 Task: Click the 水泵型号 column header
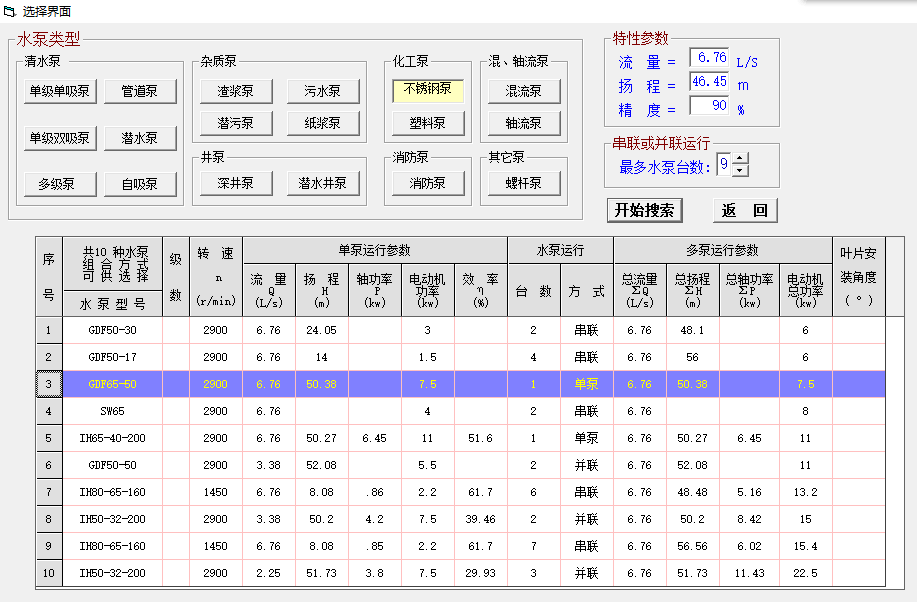pos(112,304)
